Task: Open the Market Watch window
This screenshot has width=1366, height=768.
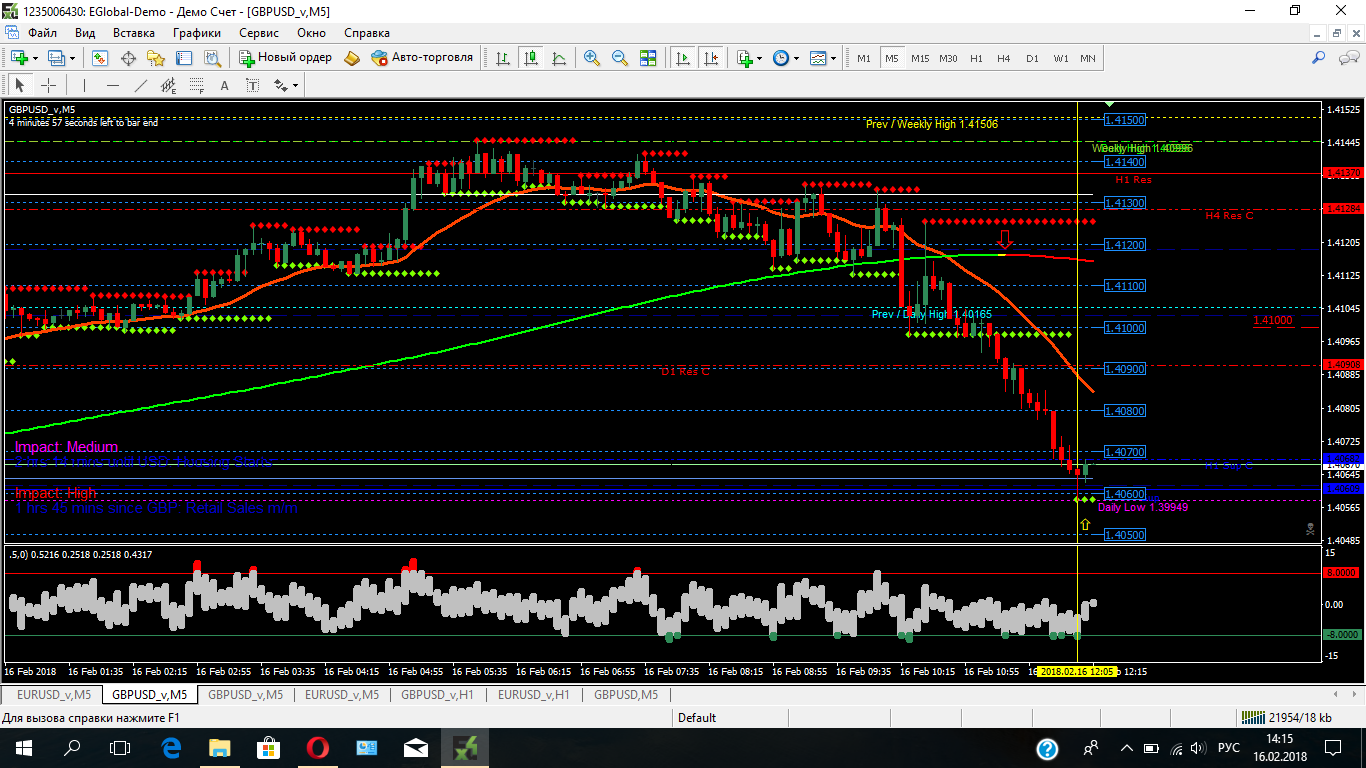Action: click(x=102, y=58)
